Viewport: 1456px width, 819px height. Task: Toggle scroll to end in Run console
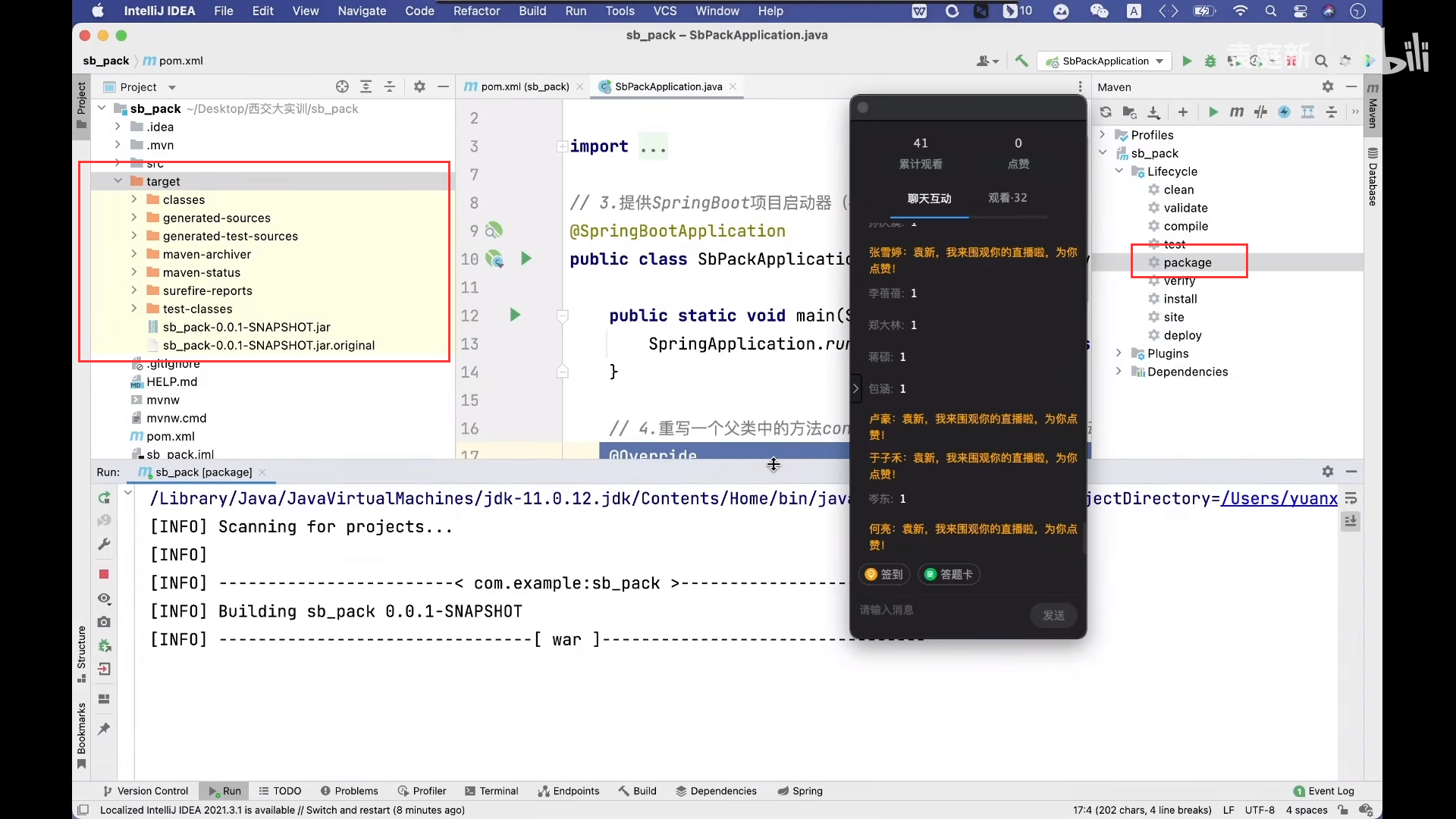(x=1351, y=522)
